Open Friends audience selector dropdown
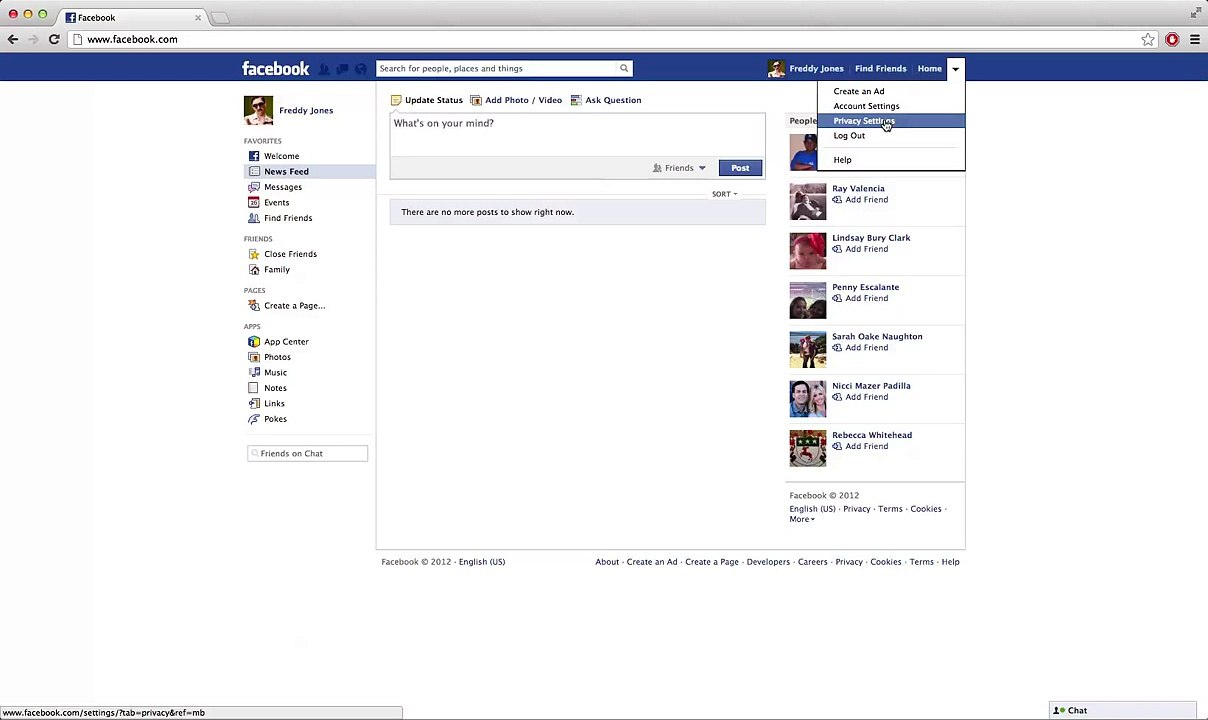The image size is (1208, 720). (x=679, y=168)
